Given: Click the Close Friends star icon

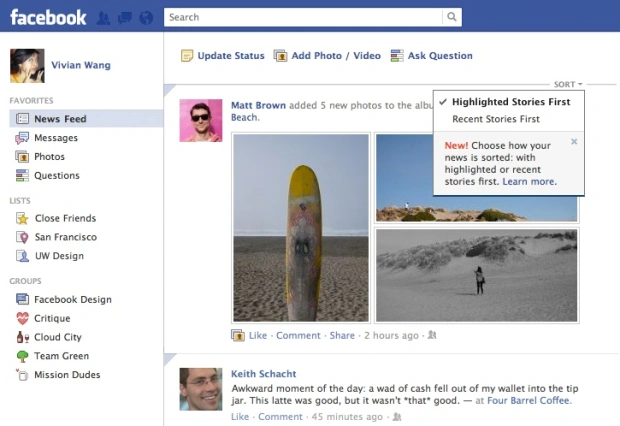Looking at the screenshot, I should click(23, 218).
